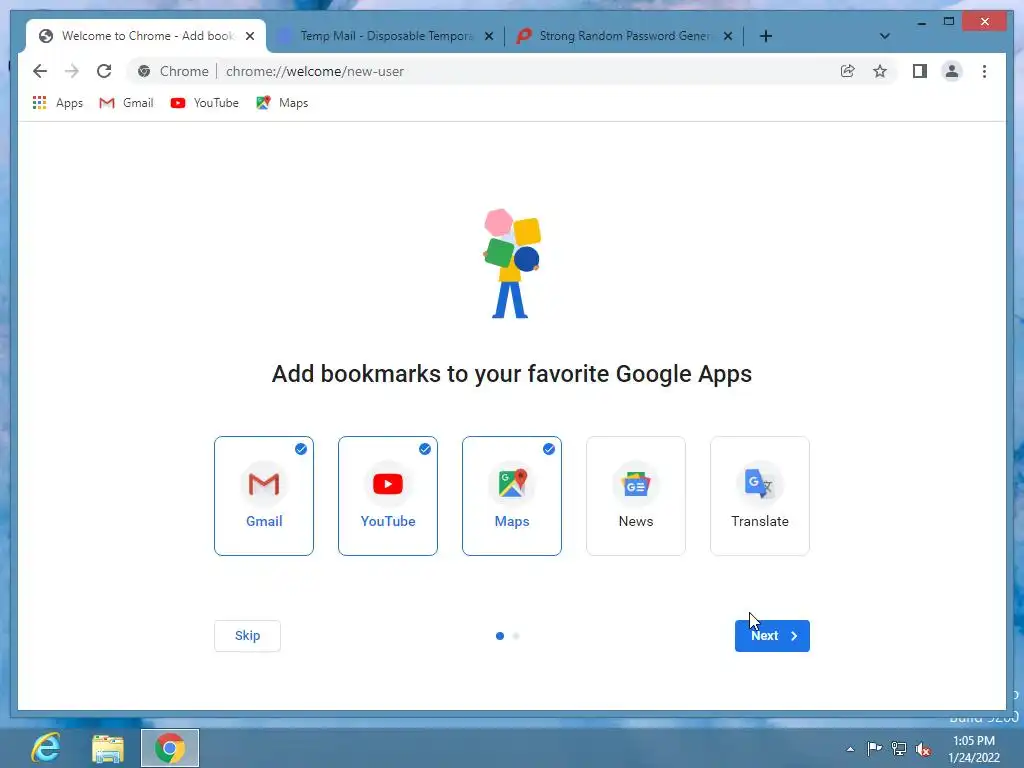Screen dimensions: 1024x768
Task: Open Apps bookmark shortcut
Action: click(57, 103)
